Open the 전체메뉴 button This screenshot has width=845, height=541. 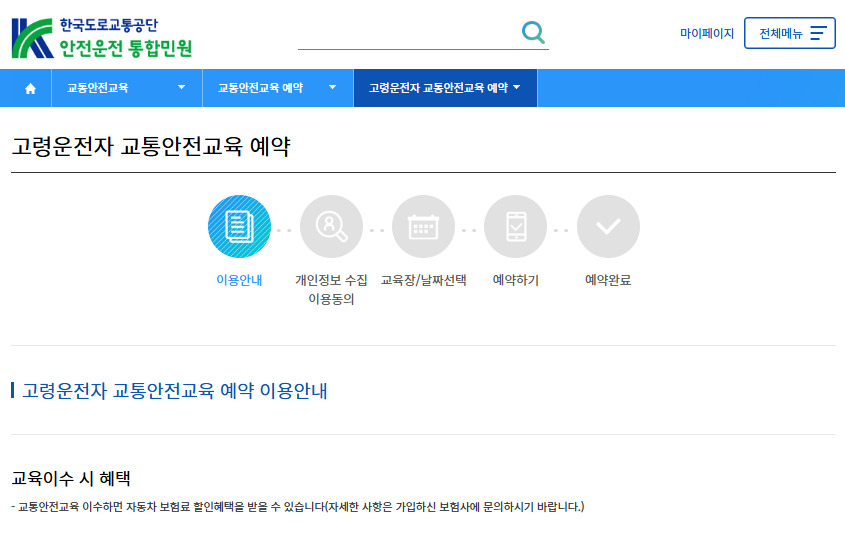pyautogui.click(x=789, y=33)
